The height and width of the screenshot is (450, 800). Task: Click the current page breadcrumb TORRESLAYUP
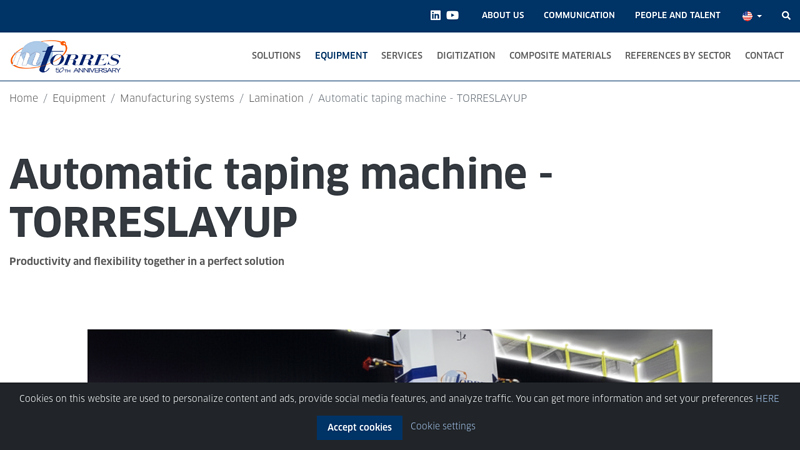[x=422, y=98]
